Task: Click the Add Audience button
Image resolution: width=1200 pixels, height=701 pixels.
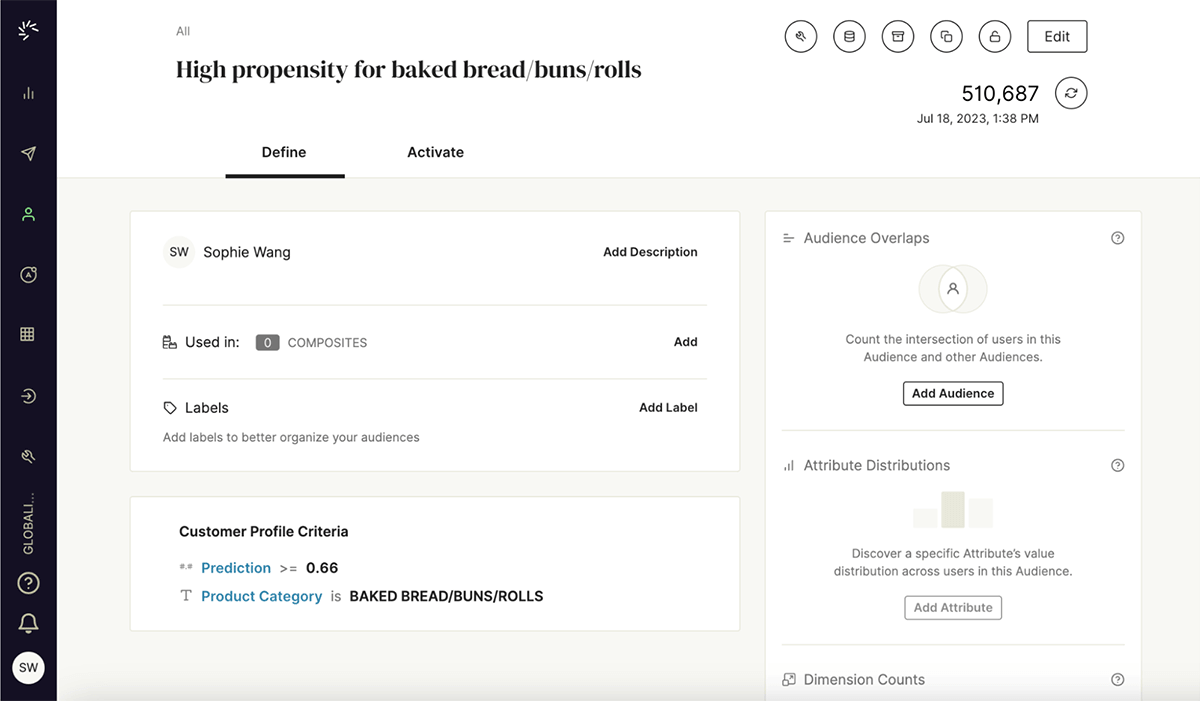Action: pyautogui.click(x=953, y=393)
